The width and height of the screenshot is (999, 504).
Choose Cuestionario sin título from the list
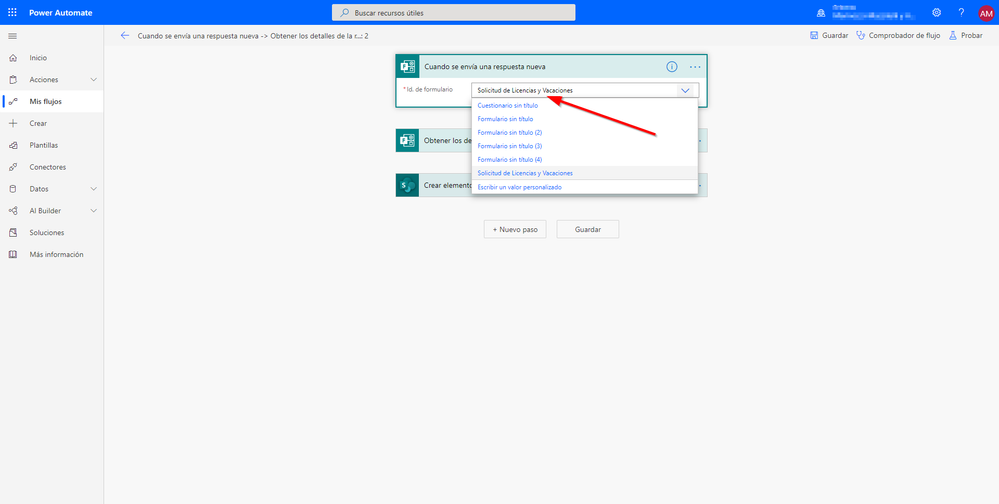point(584,106)
